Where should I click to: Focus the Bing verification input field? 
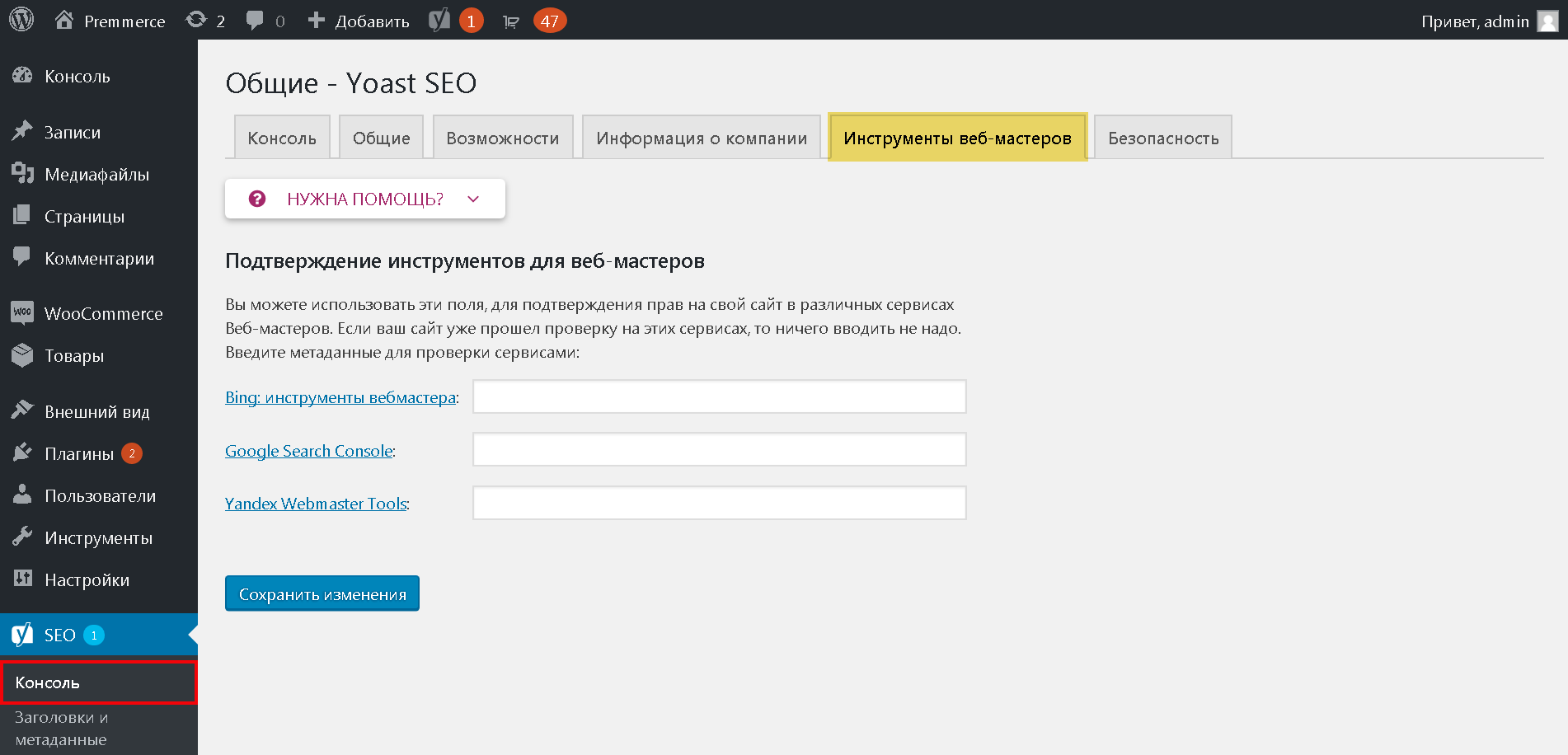(x=720, y=396)
